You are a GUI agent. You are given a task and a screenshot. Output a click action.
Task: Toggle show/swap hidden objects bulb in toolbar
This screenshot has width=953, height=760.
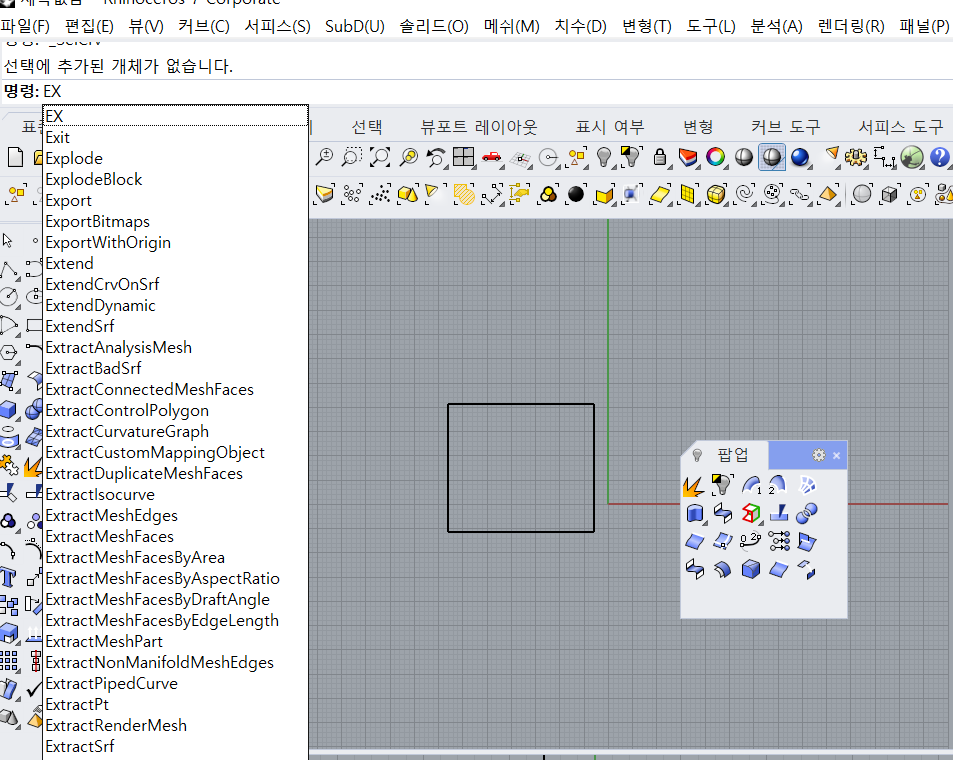click(631, 156)
